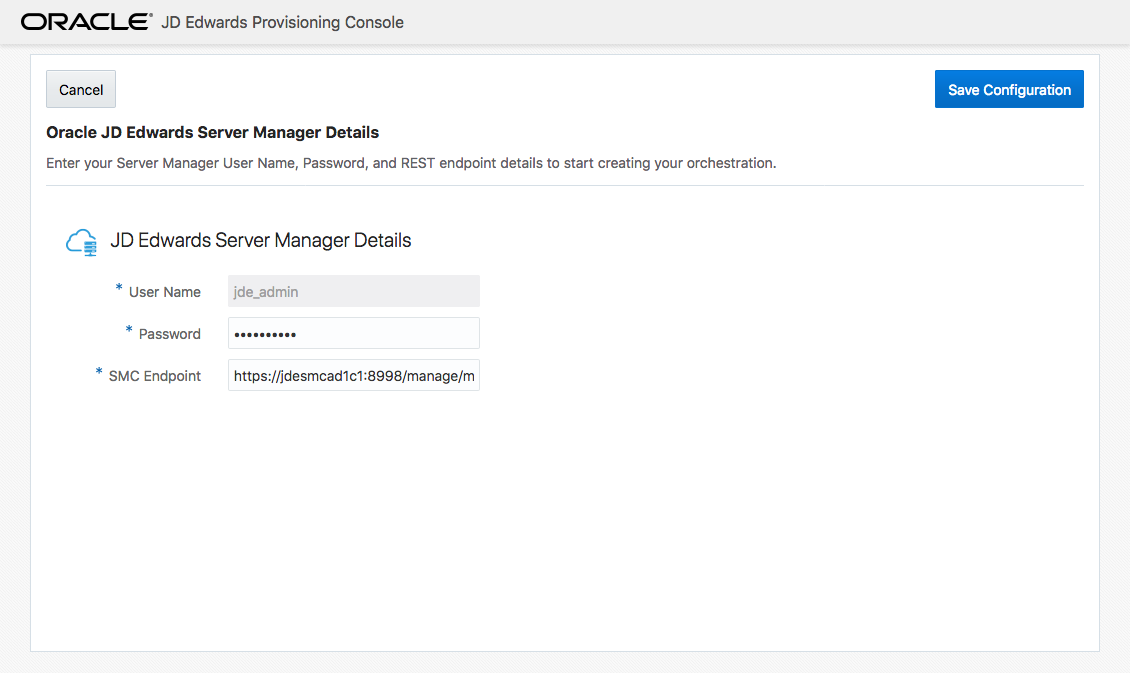Click the jde_admin text in User Name
1130x673 pixels.
click(x=266, y=292)
